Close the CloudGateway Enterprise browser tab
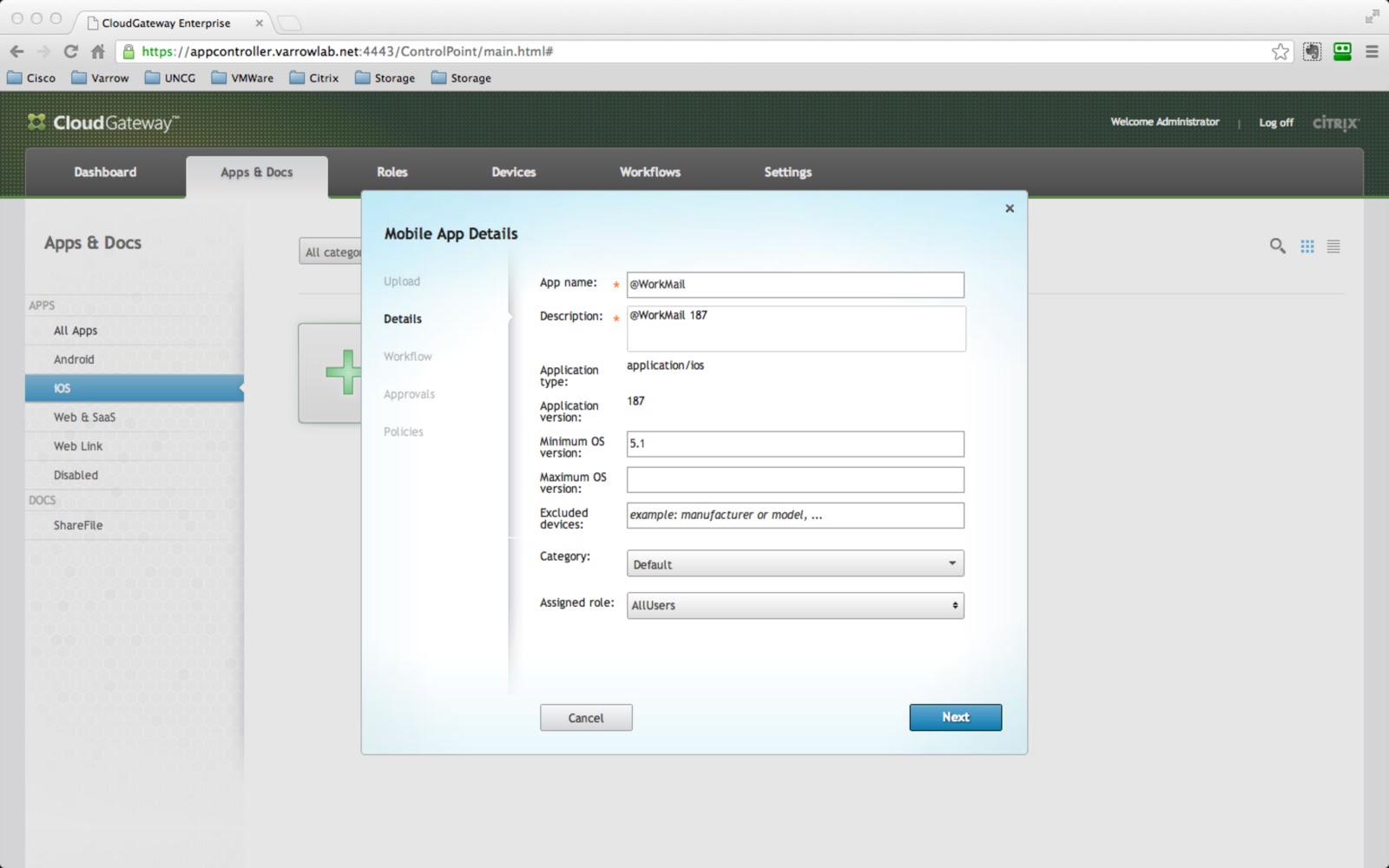The image size is (1389, 868). point(259,23)
